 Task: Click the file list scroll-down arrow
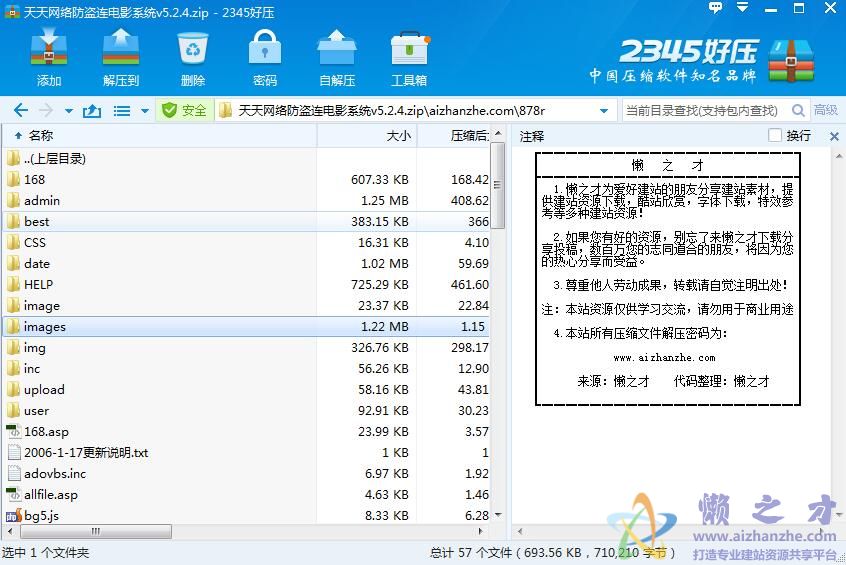(x=498, y=514)
